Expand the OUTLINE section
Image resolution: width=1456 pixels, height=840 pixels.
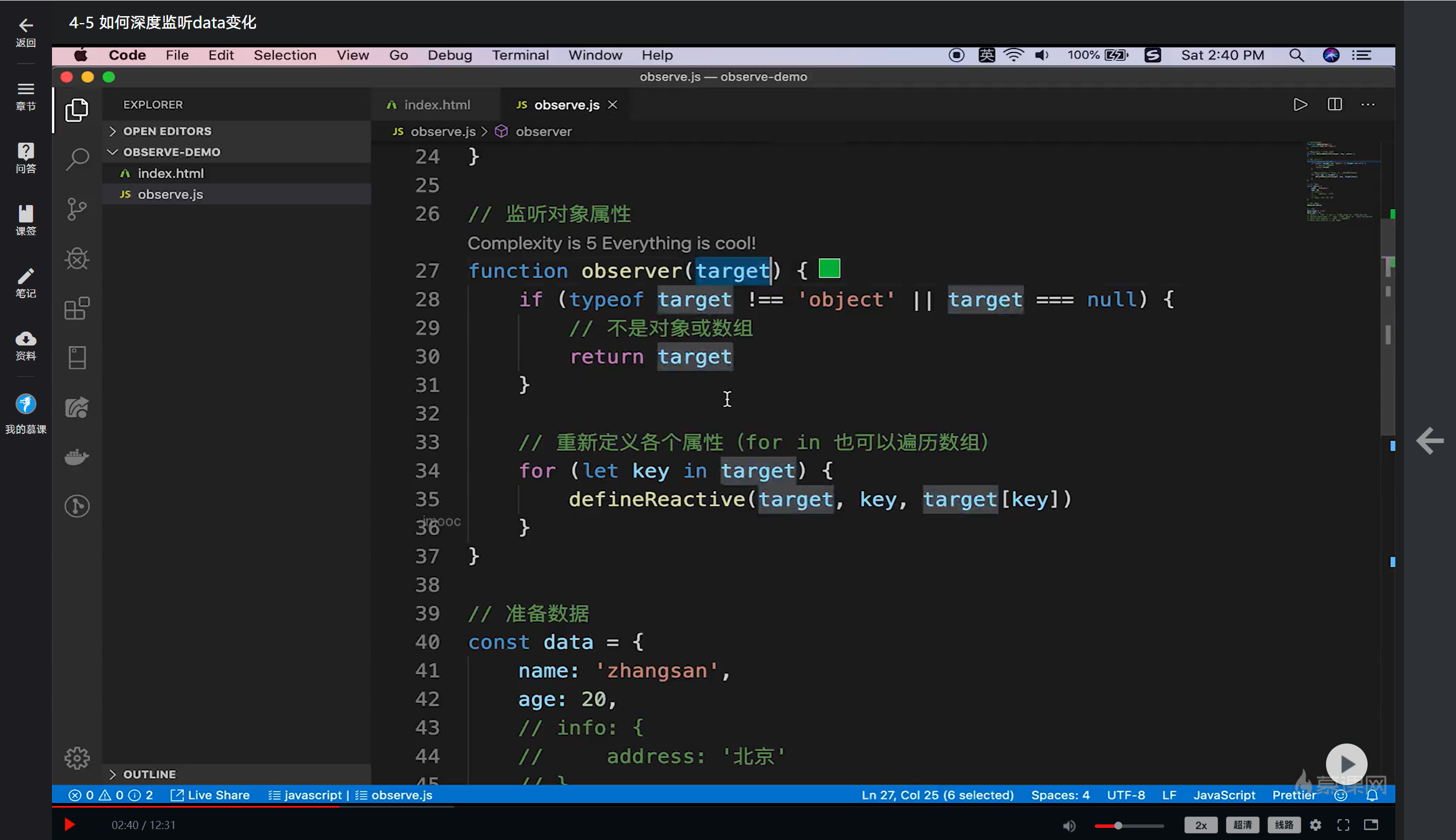[x=149, y=774]
